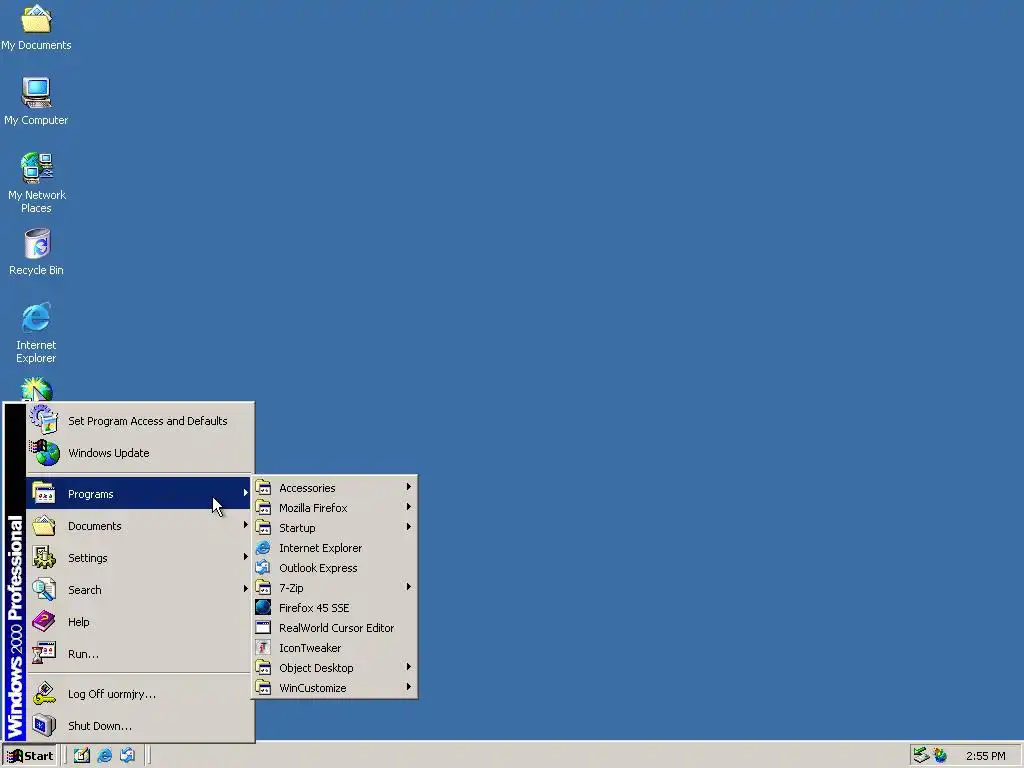Click the Programs folder icon
Screen dimensions: 1024x768
click(x=44, y=493)
